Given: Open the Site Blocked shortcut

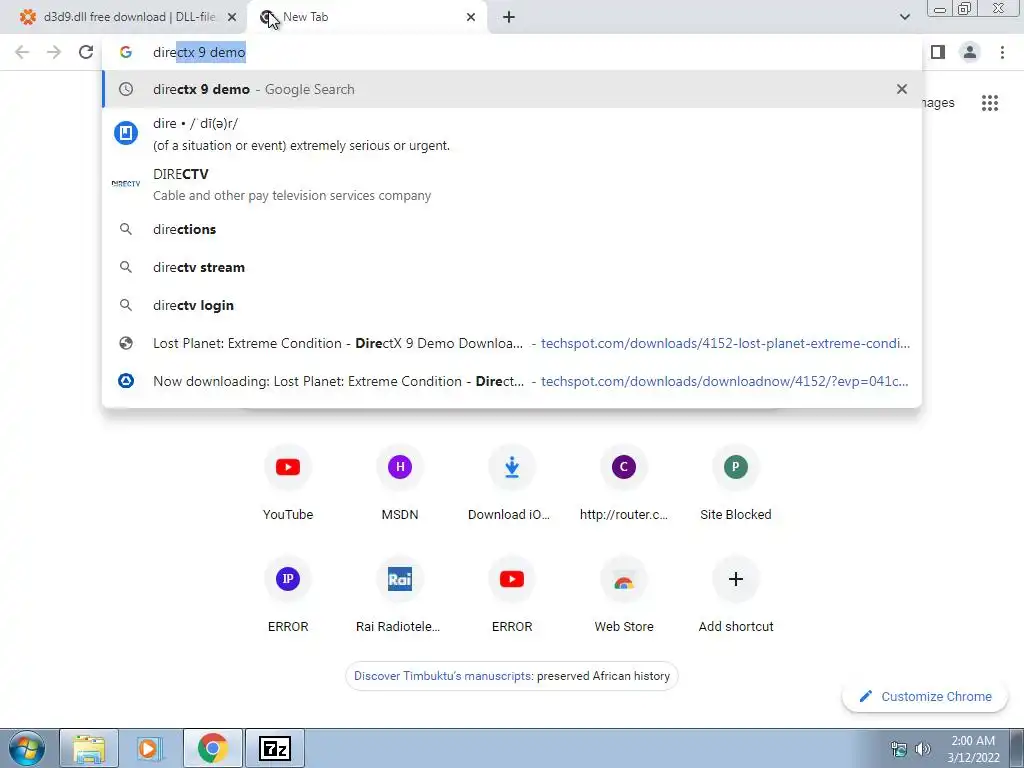Looking at the screenshot, I should (735, 481).
